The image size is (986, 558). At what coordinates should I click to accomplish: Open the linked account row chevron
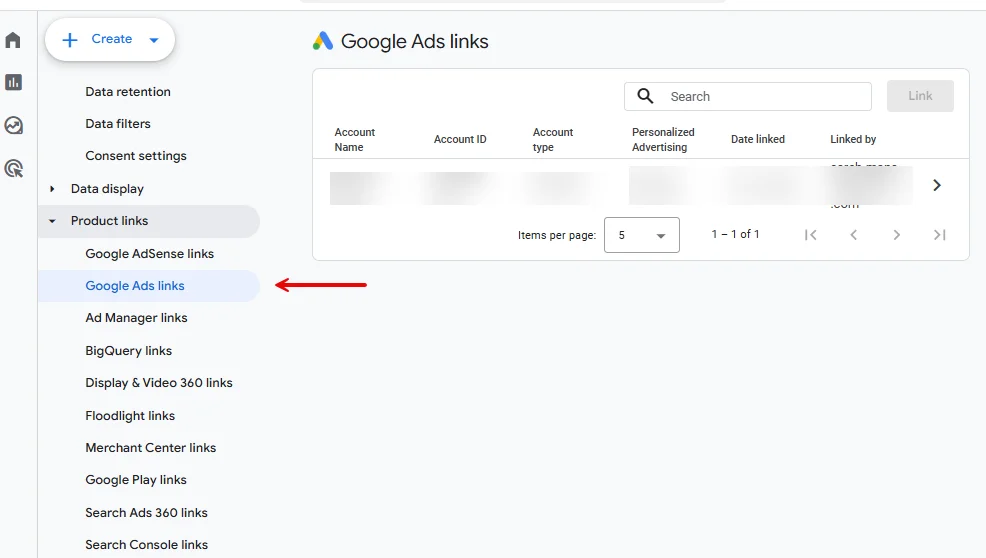[x=936, y=185]
